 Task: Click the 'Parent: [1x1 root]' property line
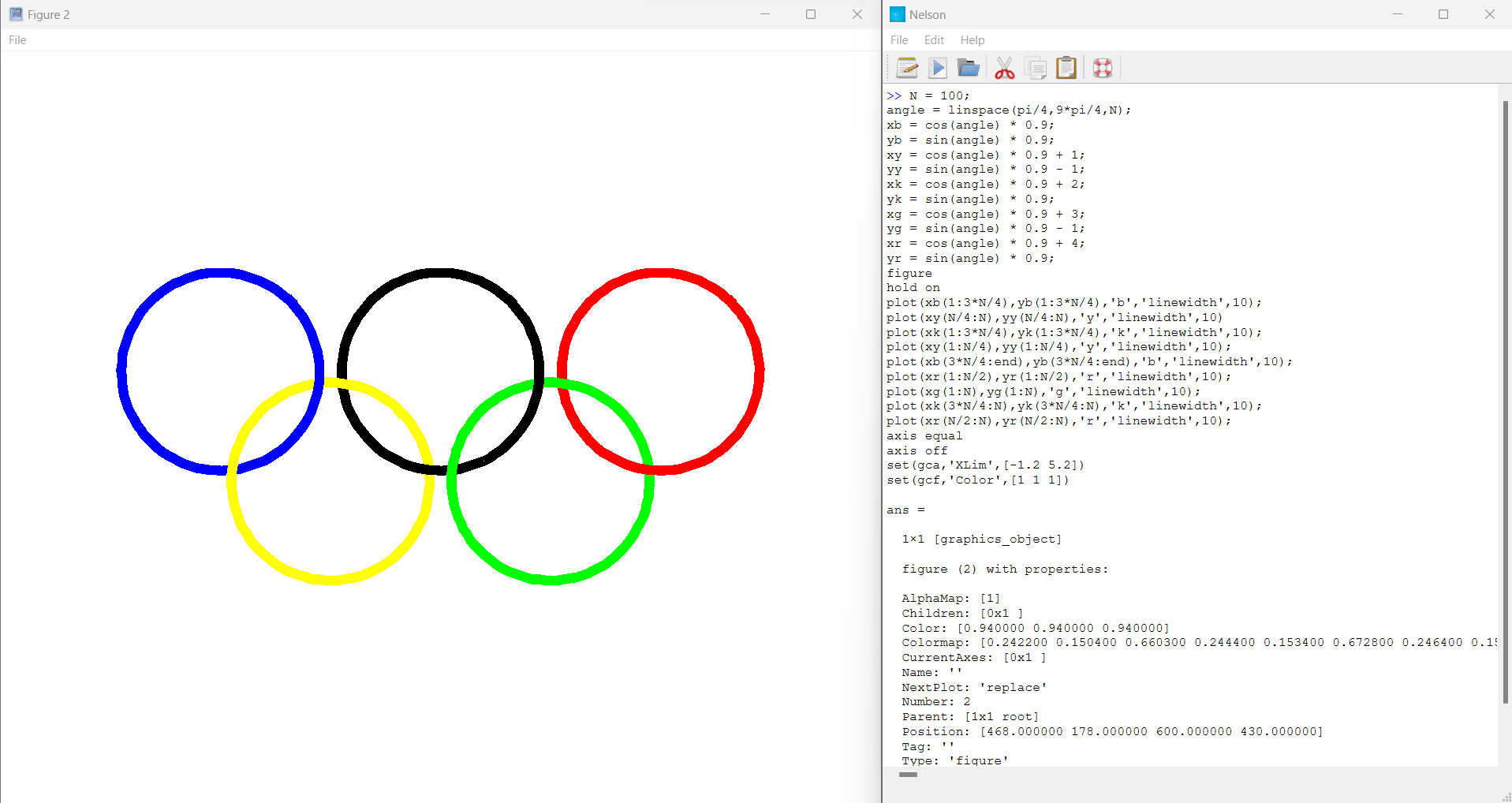(970, 717)
